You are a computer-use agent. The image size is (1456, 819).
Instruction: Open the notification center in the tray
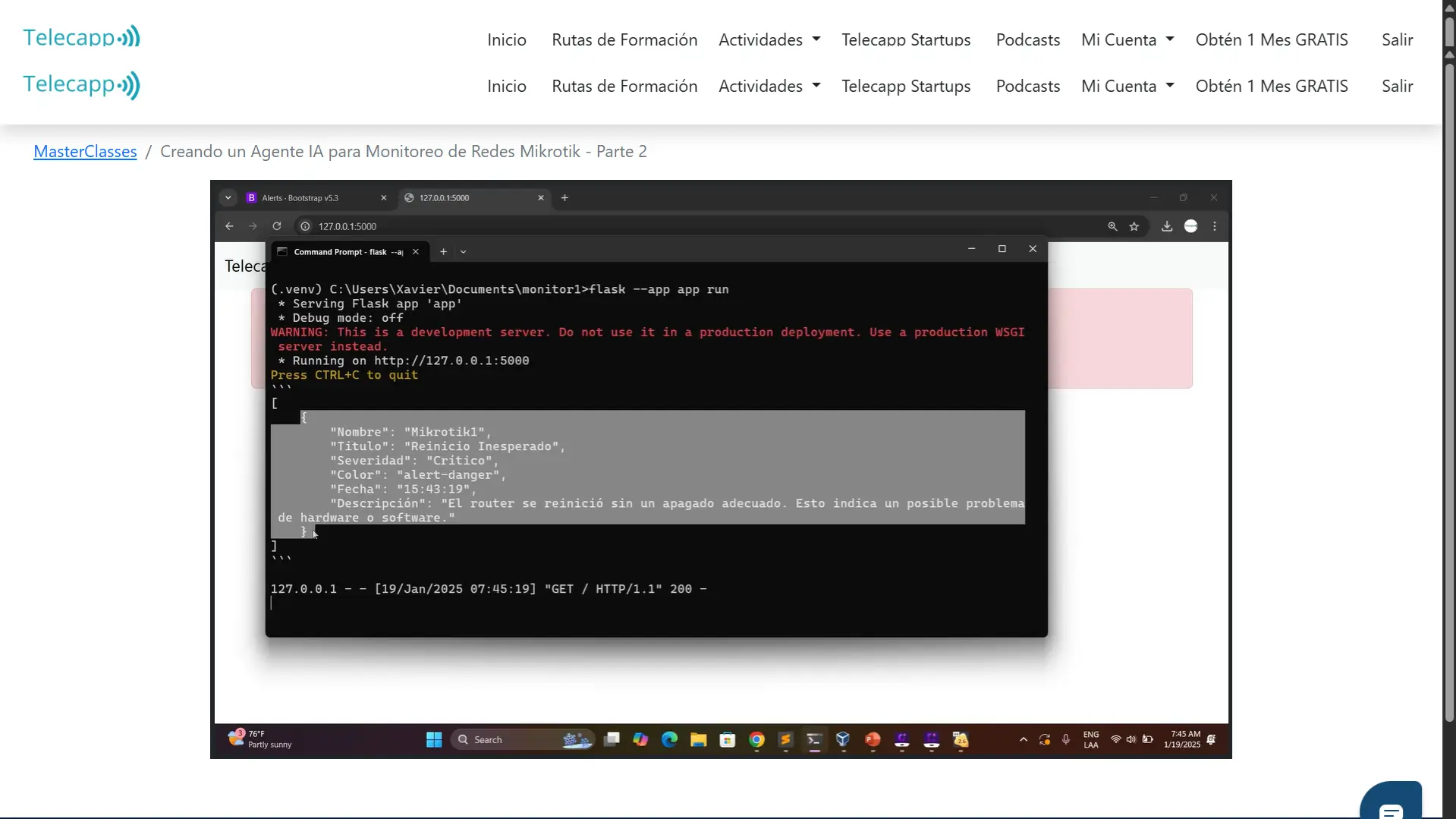click(x=1212, y=739)
